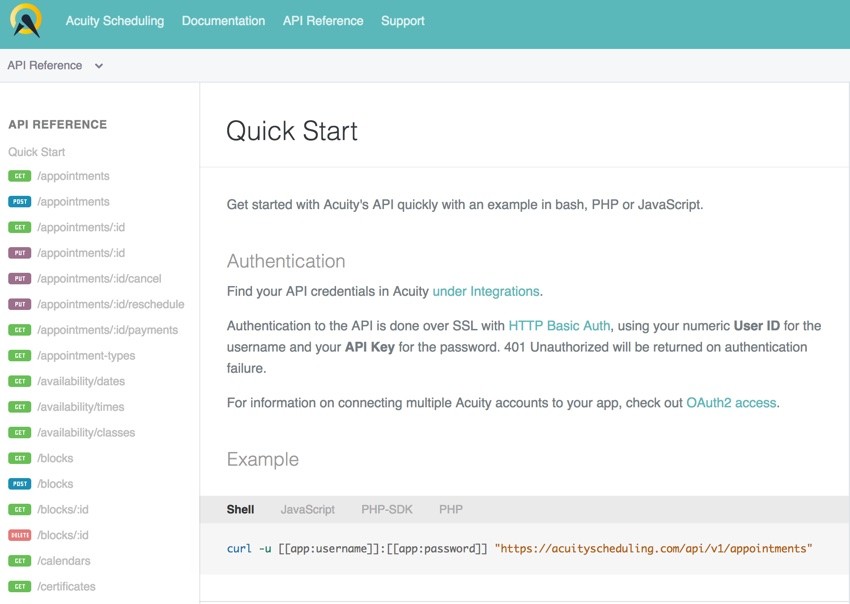Open /appointments/:id/reschedule endpoint text

[111, 304]
